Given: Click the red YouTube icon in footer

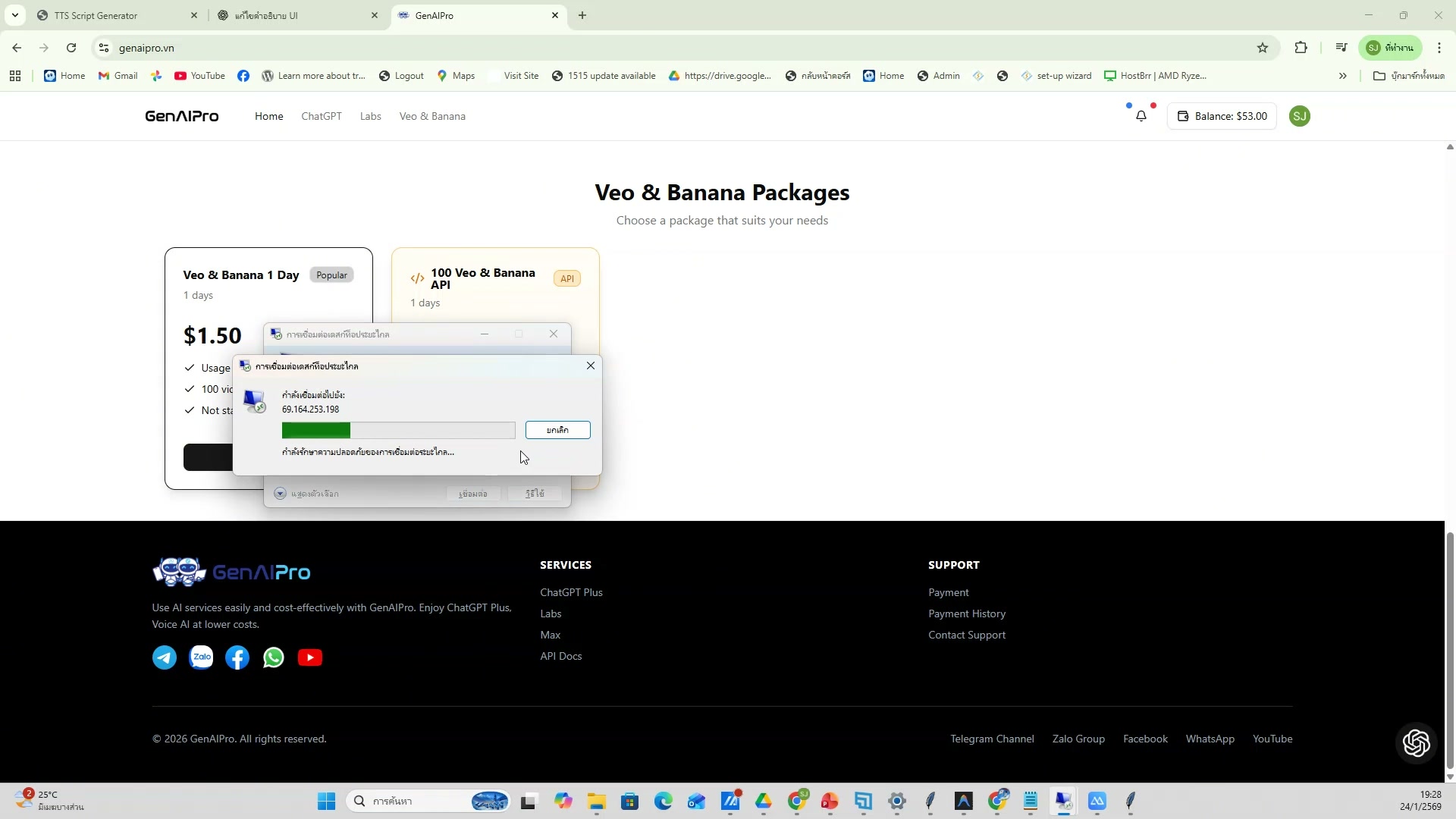Looking at the screenshot, I should click(310, 657).
